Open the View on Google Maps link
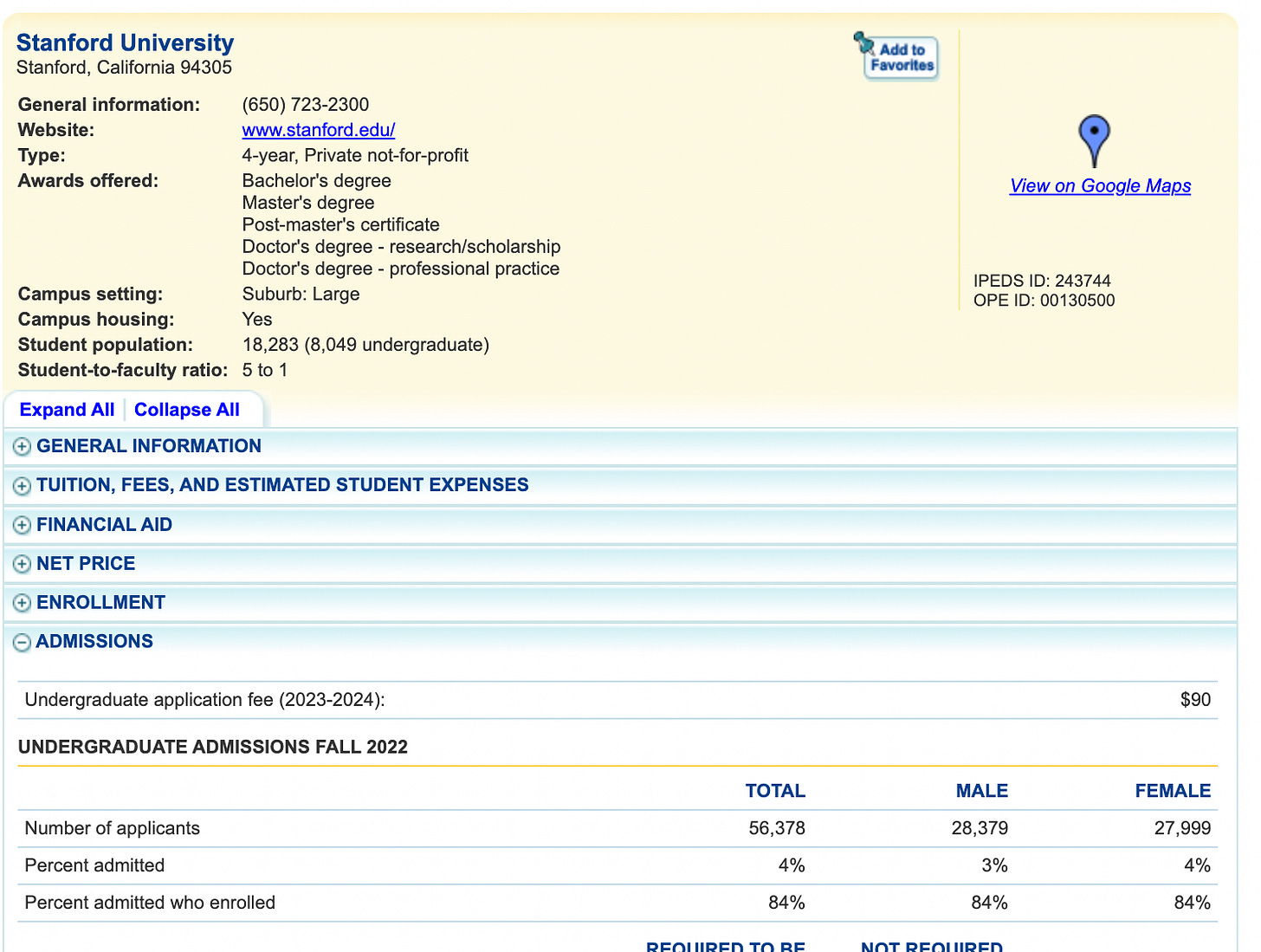1261x952 pixels. (1100, 186)
